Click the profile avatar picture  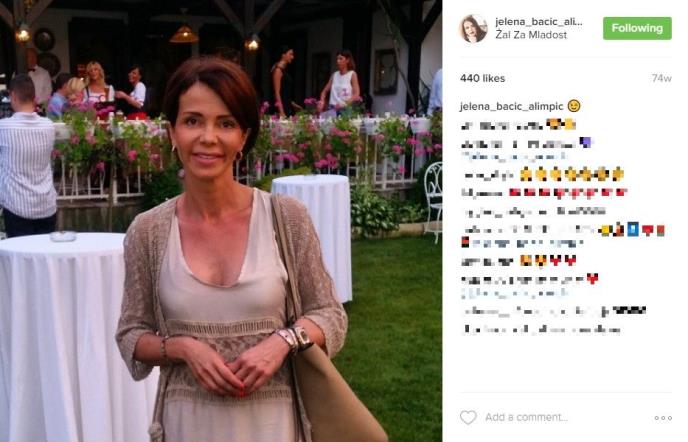(x=473, y=28)
